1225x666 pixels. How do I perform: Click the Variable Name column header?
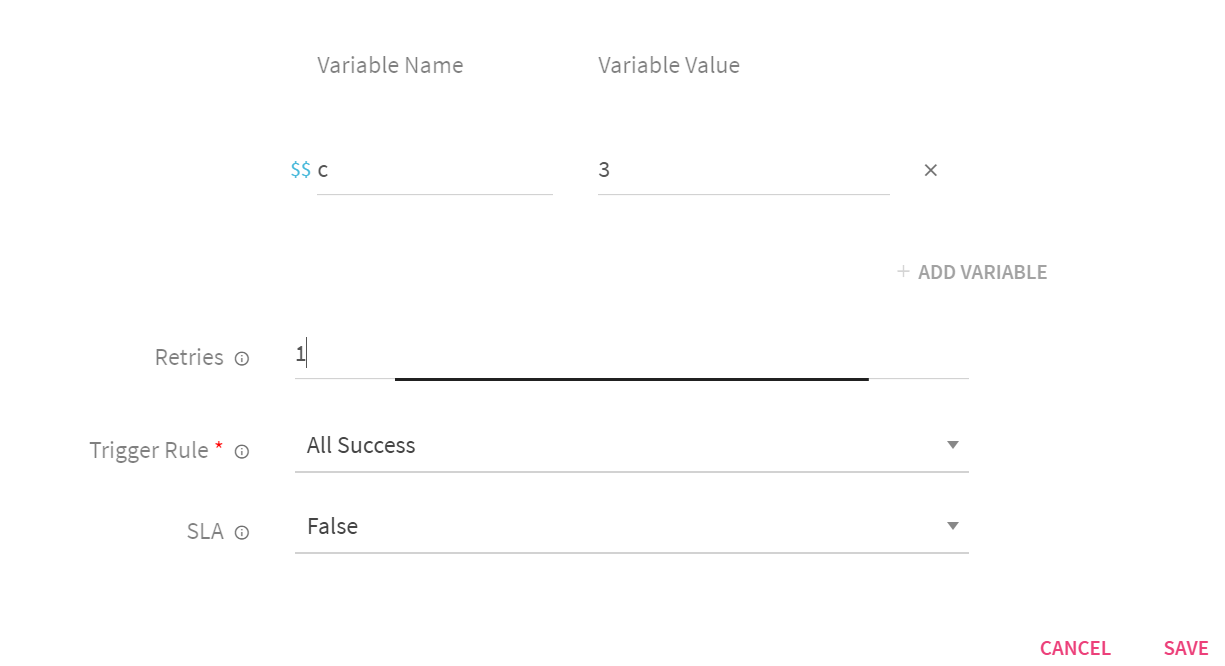[x=390, y=66]
